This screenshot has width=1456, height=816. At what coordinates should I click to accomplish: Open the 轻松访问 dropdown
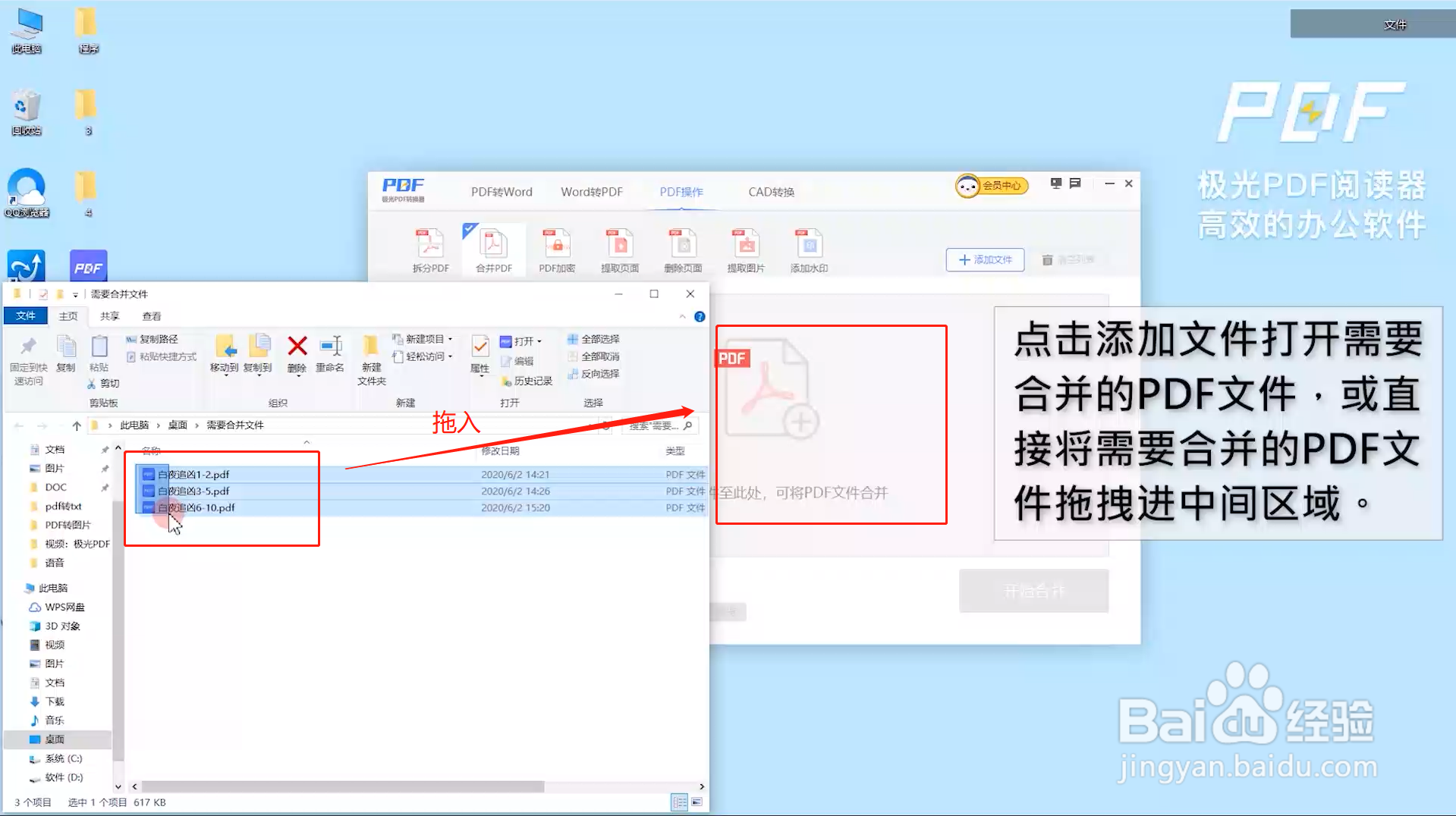pyautogui.click(x=423, y=356)
